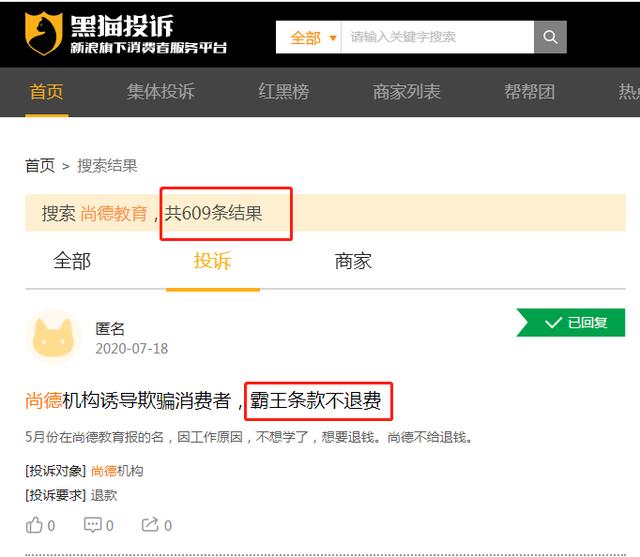The height and width of the screenshot is (557, 640).
Task: Click the complaint summary text 5月份在尚德教育报的名
Action: click(x=249, y=437)
